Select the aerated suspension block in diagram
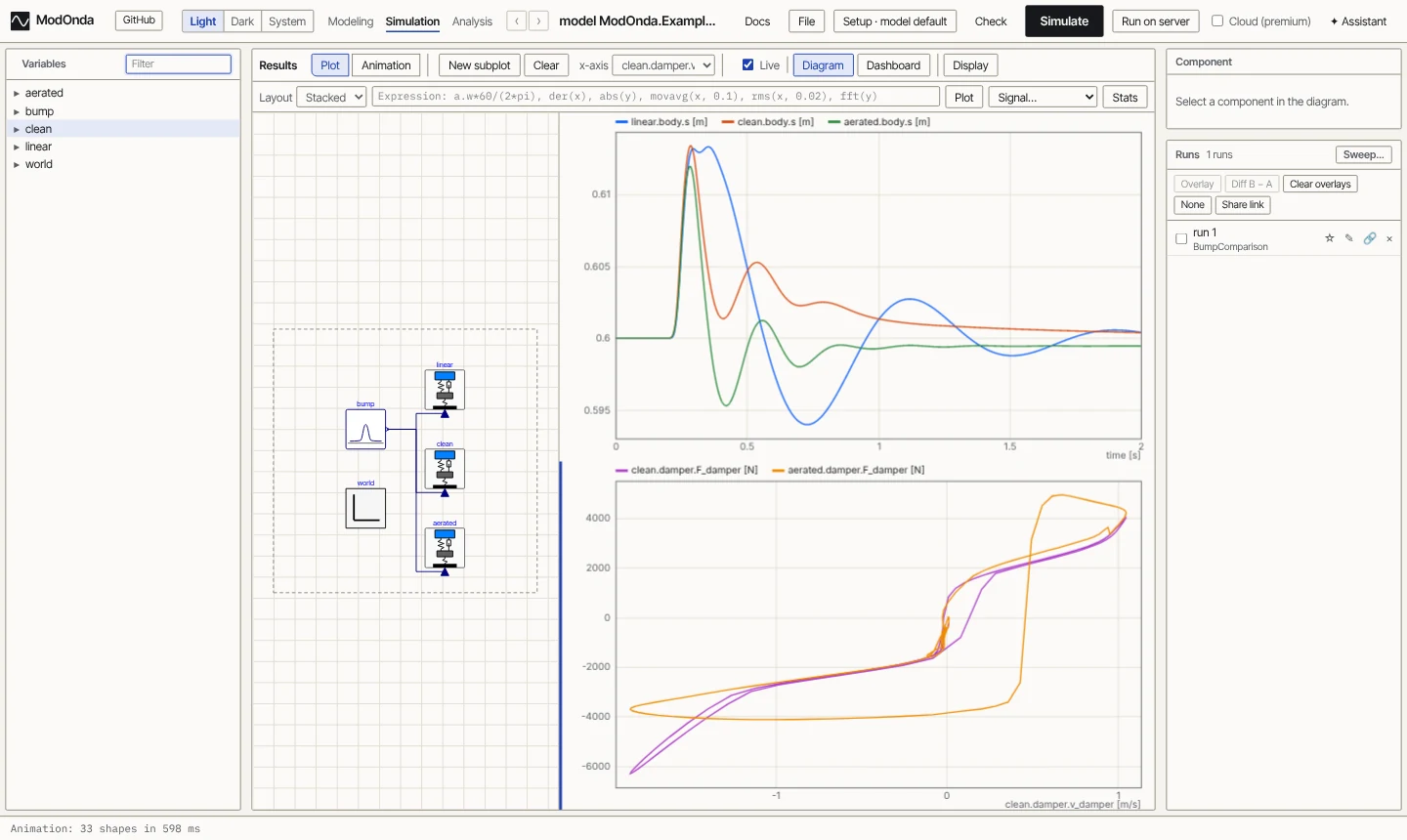Screen dimensions: 1407x840 point(445,548)
